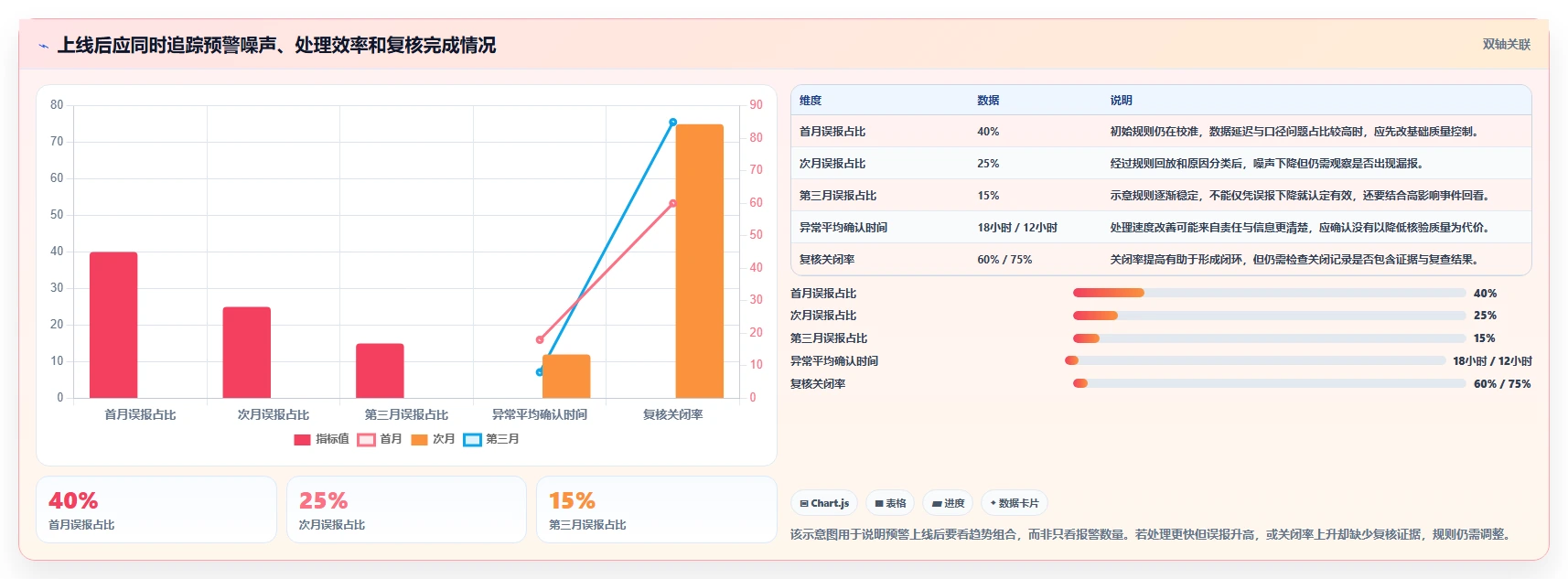
Task: Click the 15% cell in the table
Action: point(988,196)
